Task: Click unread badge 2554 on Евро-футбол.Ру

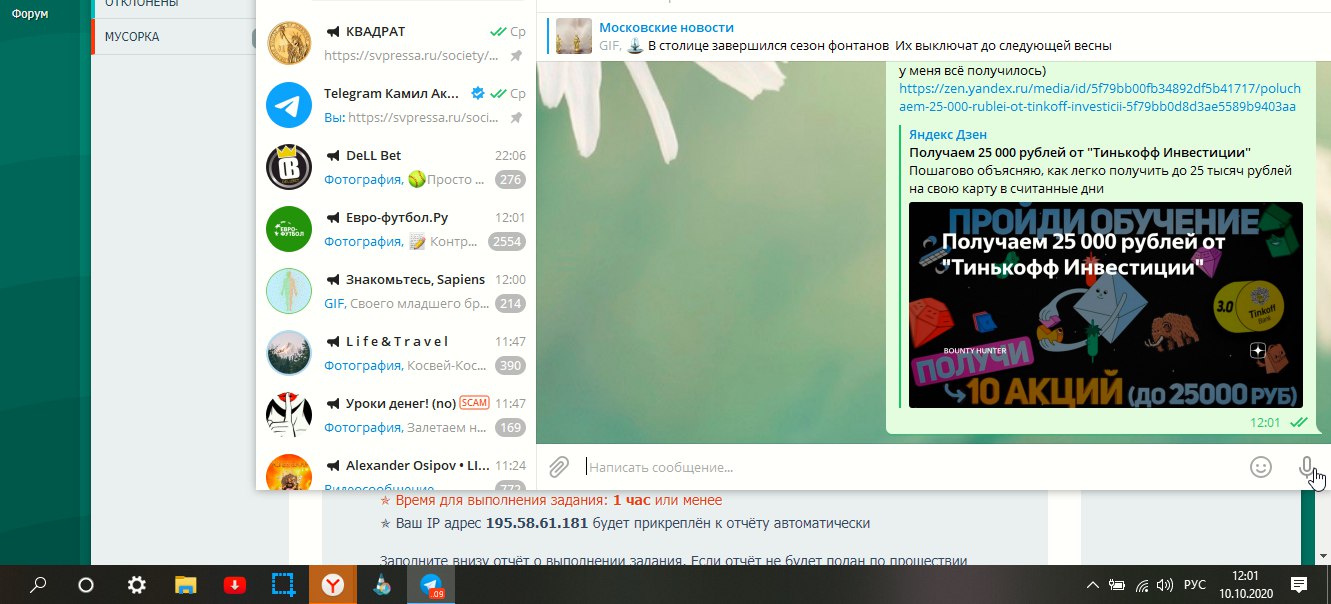Action: coord(507,242)
